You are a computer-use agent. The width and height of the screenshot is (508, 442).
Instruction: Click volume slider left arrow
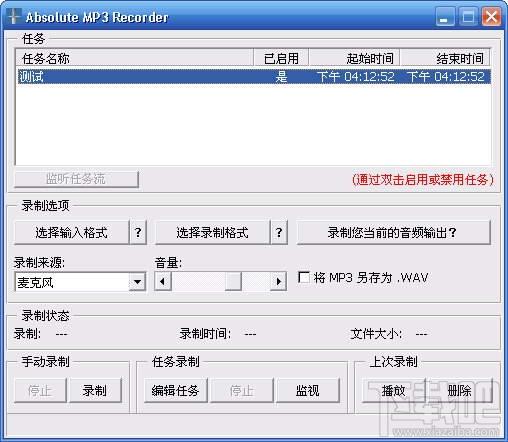163,281
